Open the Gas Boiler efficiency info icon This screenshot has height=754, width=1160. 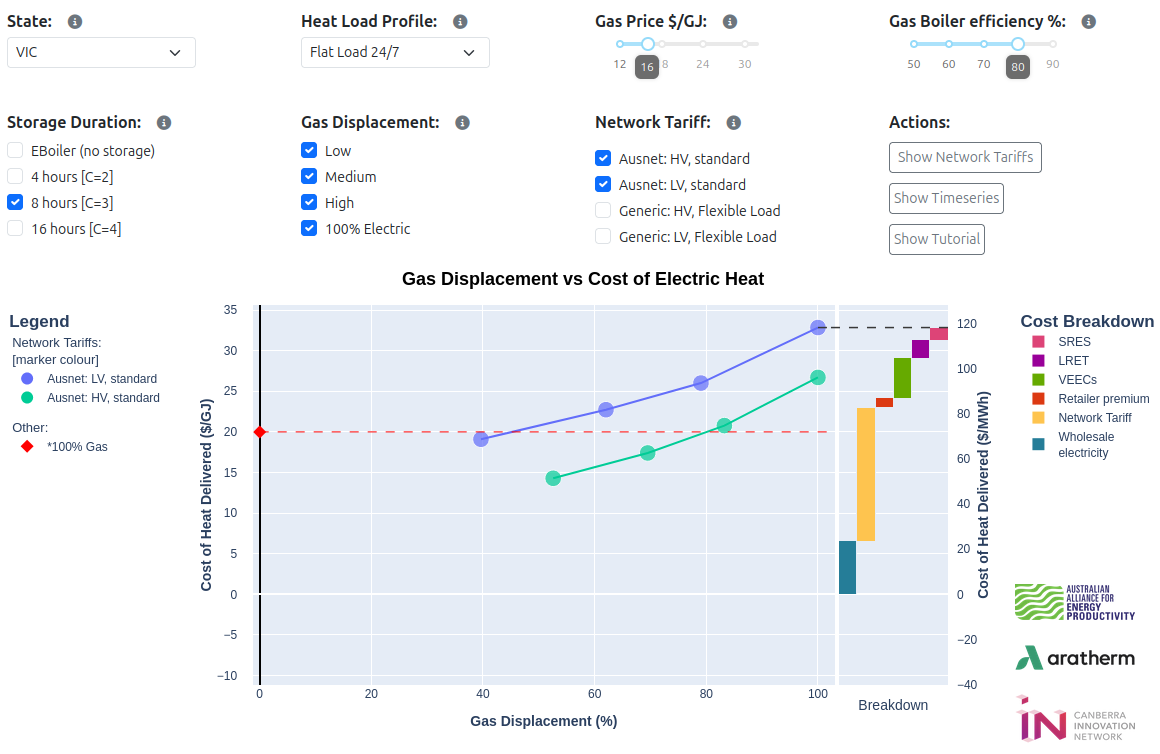[1088, 21]
